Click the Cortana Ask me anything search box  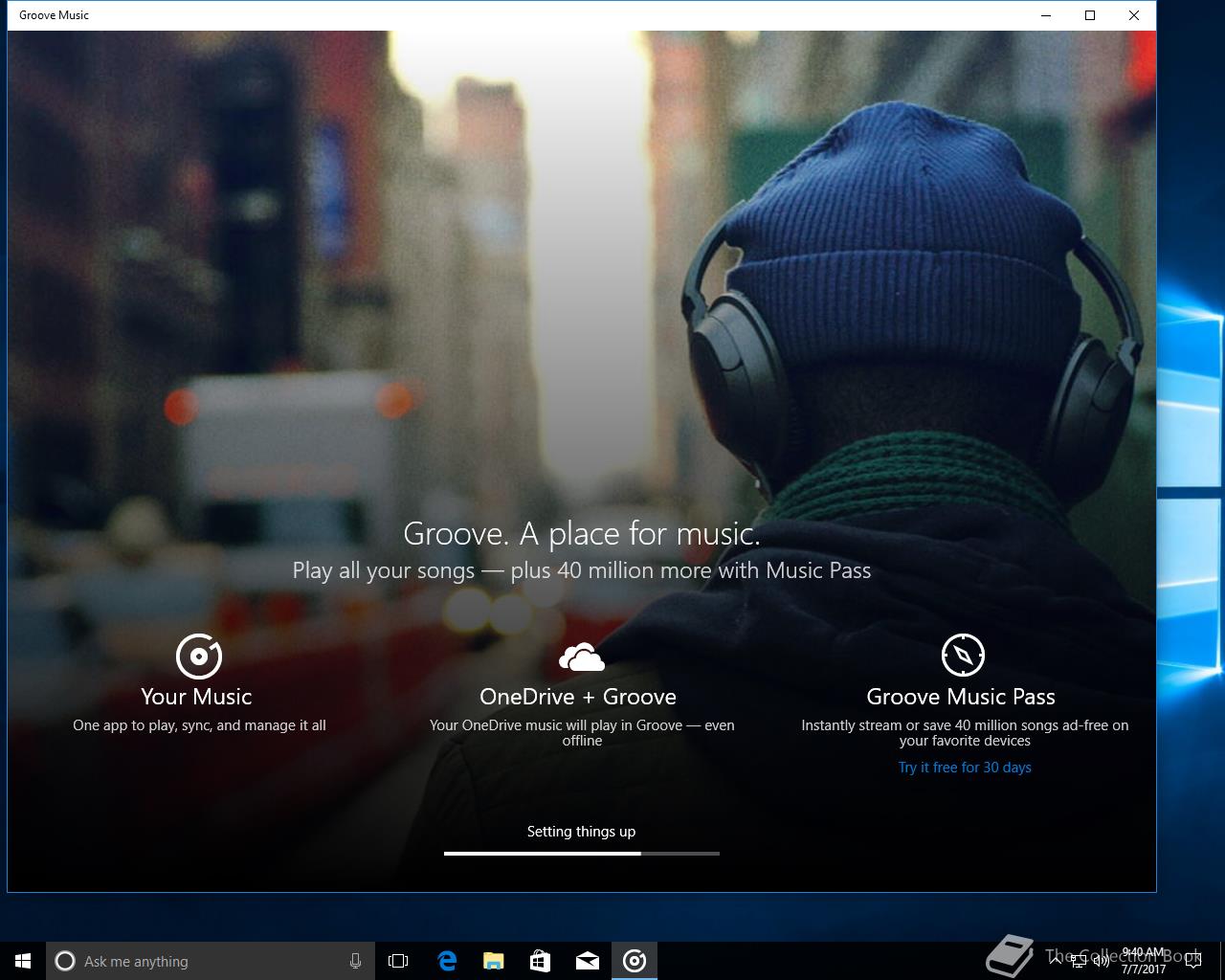coord(209,961)
